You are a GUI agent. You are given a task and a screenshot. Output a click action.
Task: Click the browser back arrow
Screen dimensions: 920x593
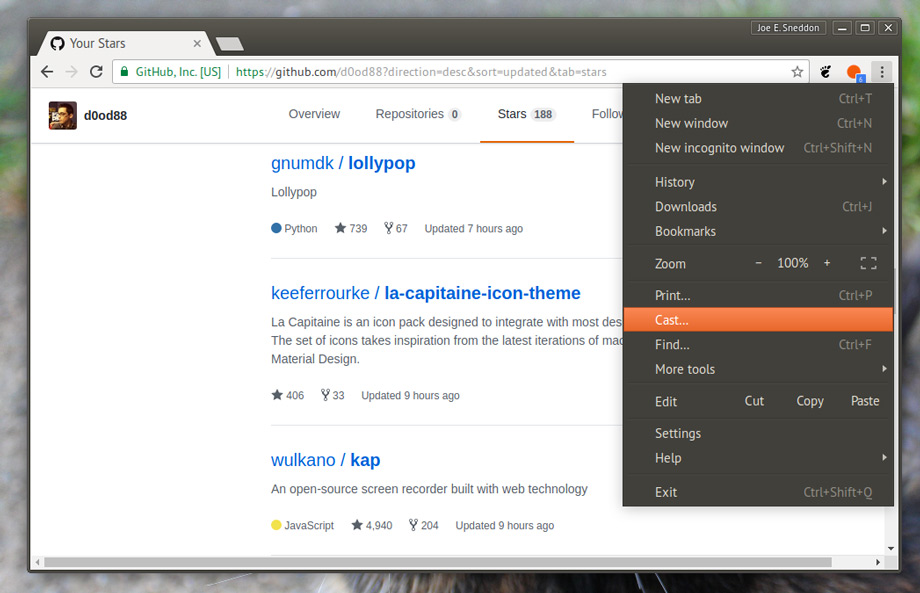coord(48,72)
